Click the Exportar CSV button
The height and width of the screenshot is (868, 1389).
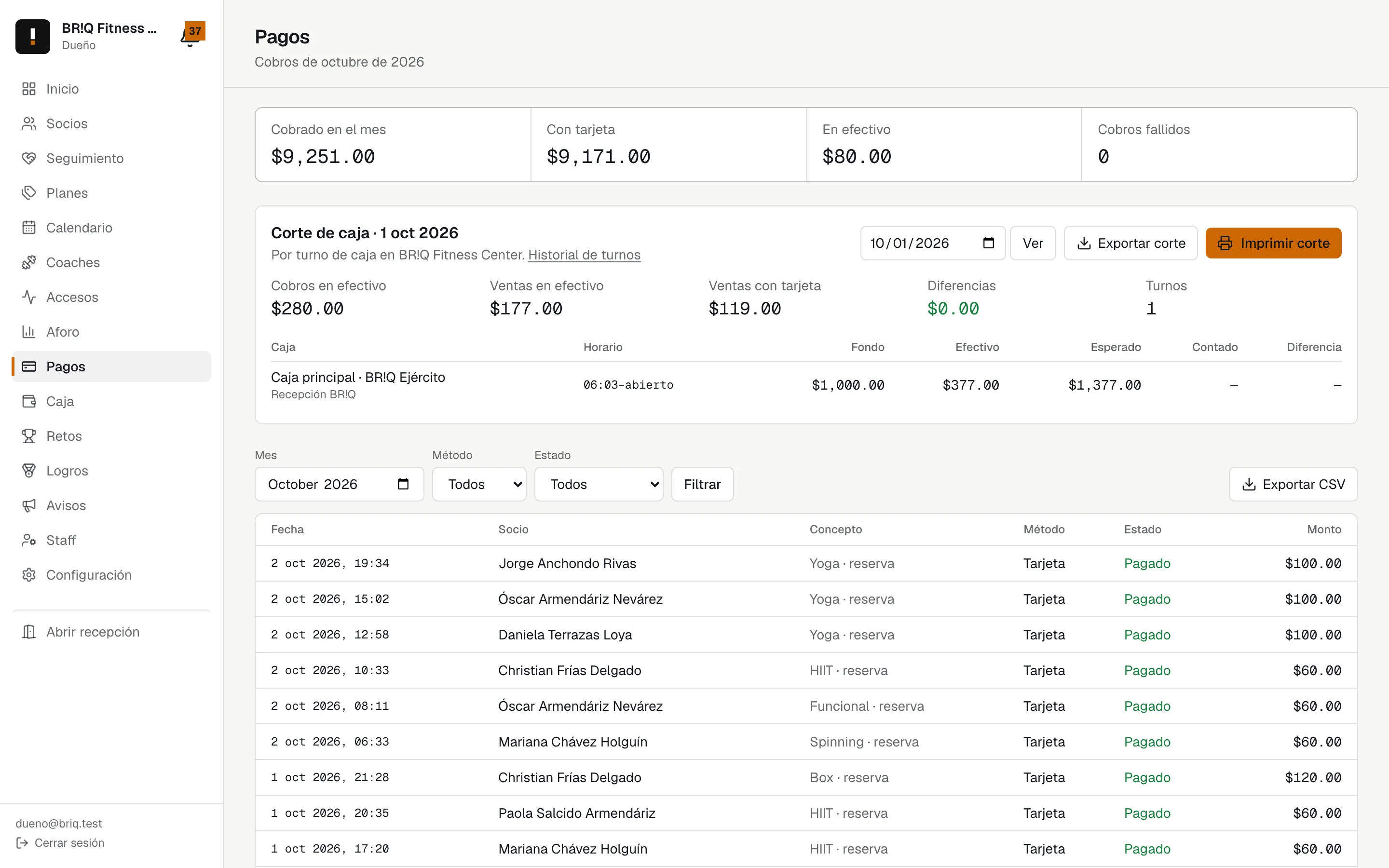[1293, 484]
